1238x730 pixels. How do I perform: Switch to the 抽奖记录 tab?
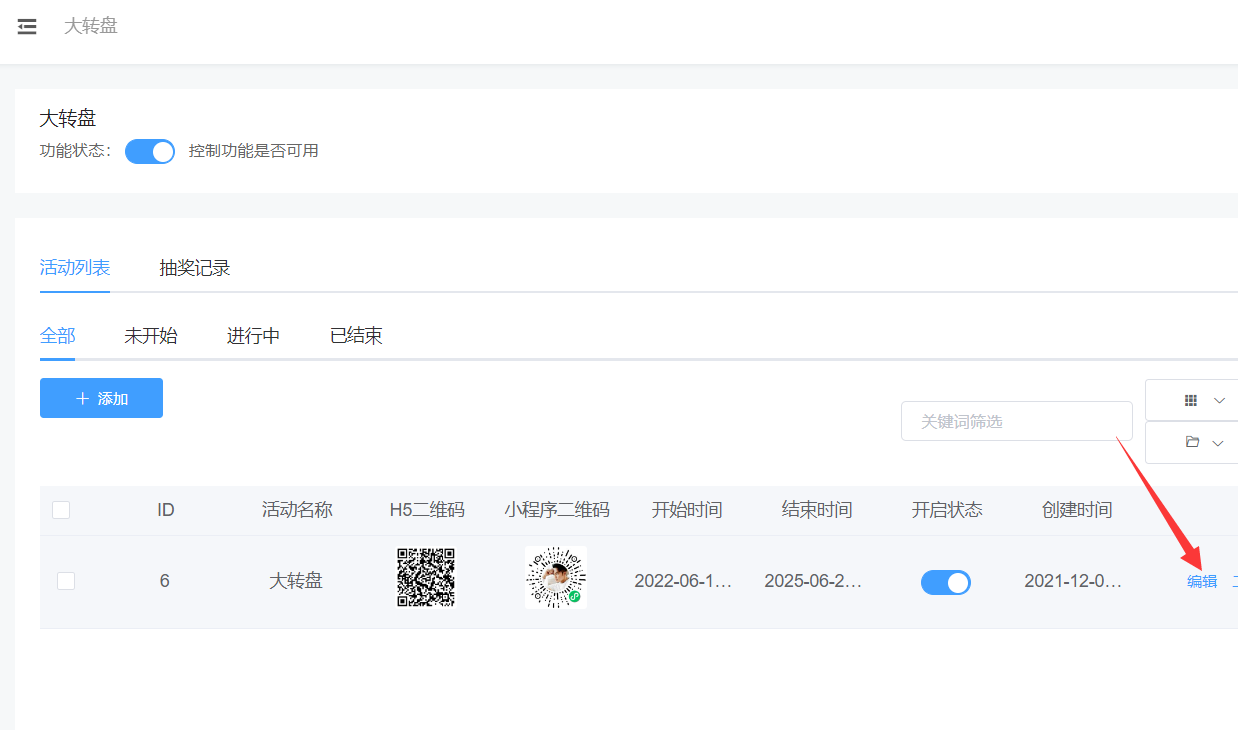point(195,268)
